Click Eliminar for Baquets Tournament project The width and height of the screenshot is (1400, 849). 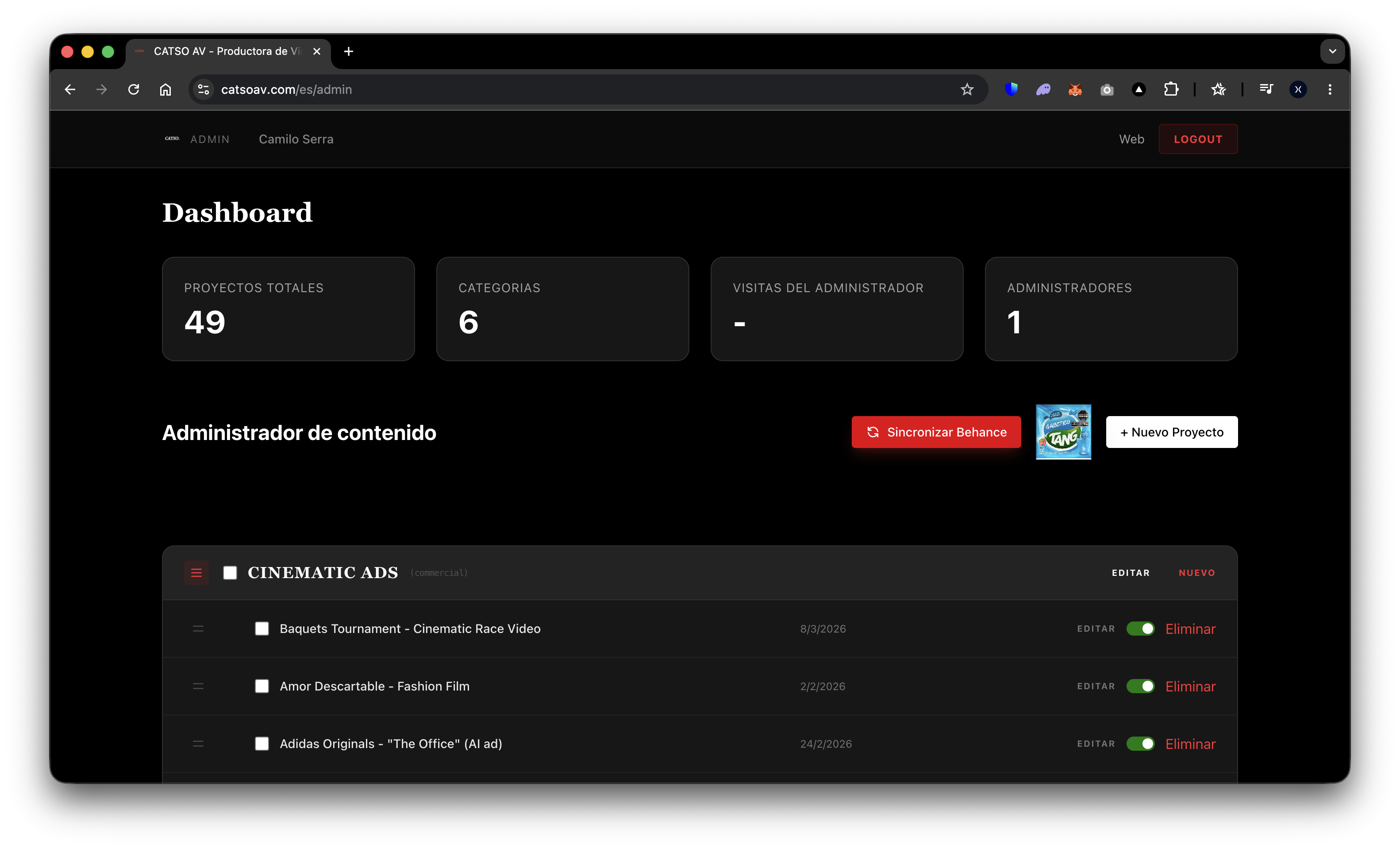(x=1190, y=629)
